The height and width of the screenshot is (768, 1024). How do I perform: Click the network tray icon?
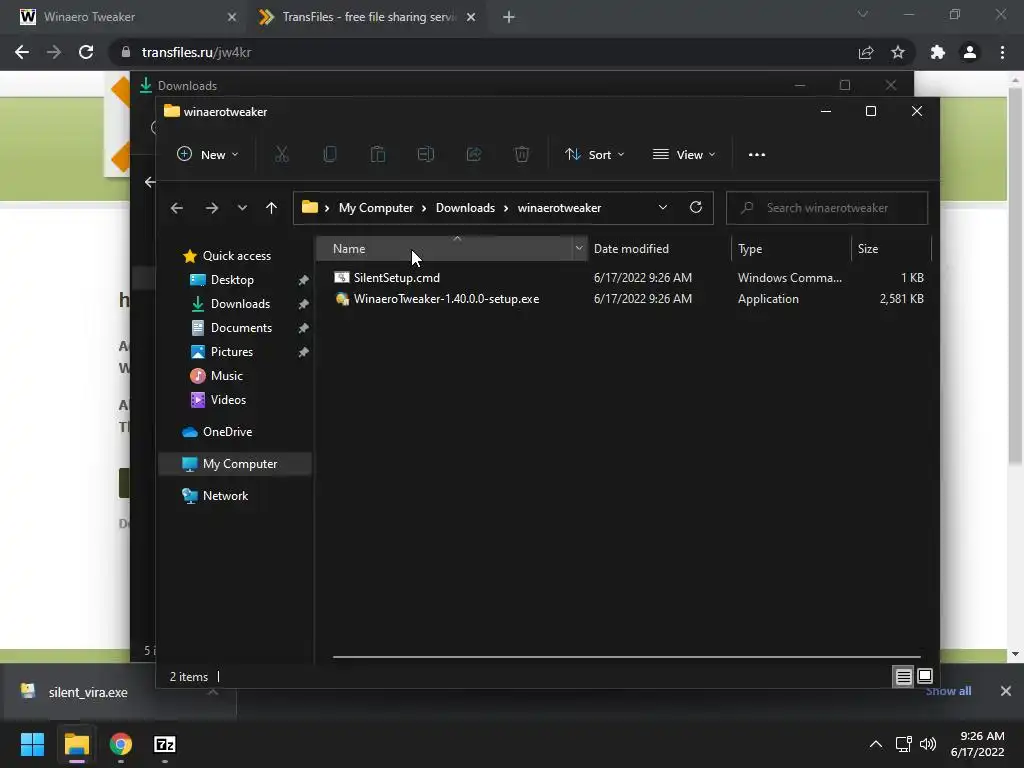903,744
